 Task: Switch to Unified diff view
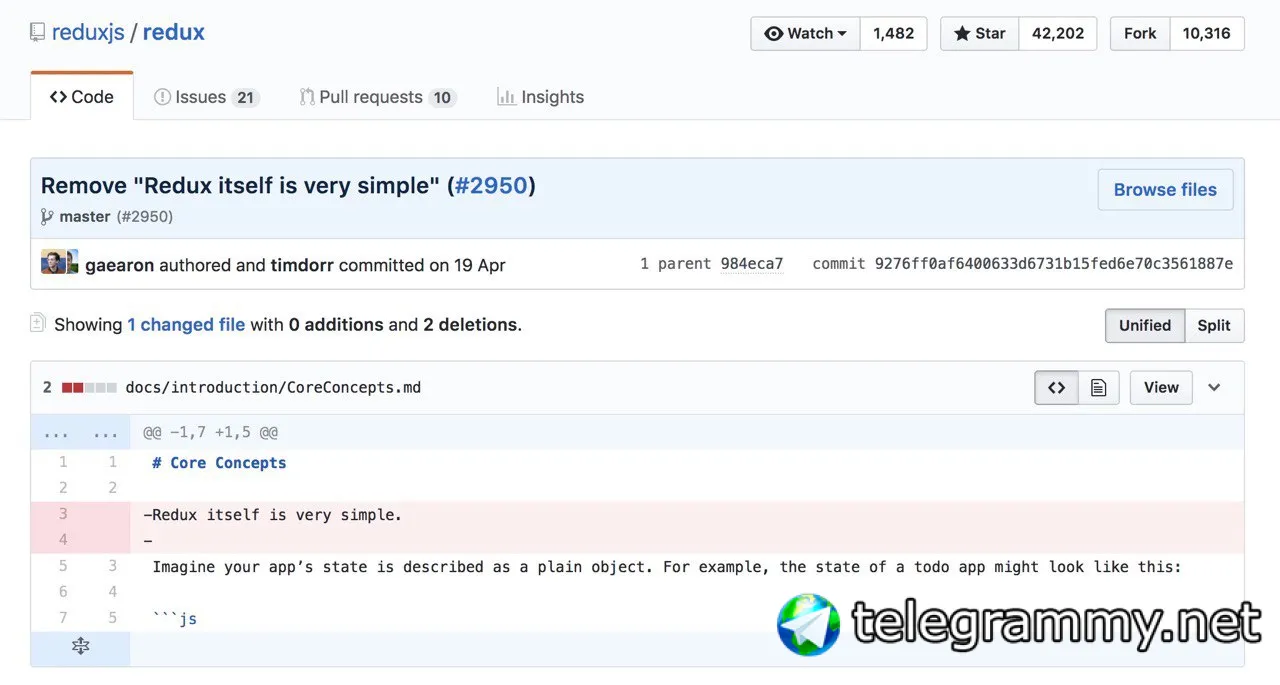coord(1144,325)
